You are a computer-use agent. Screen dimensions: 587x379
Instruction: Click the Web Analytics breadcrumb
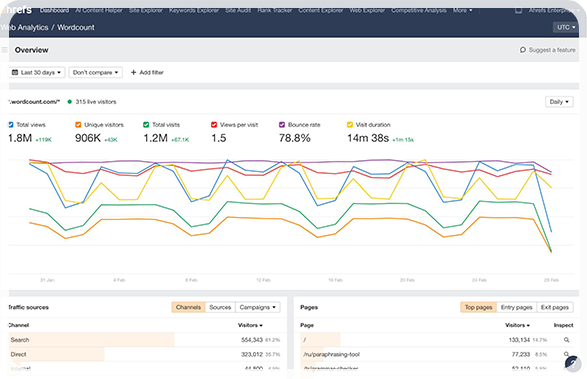[24, 27]
